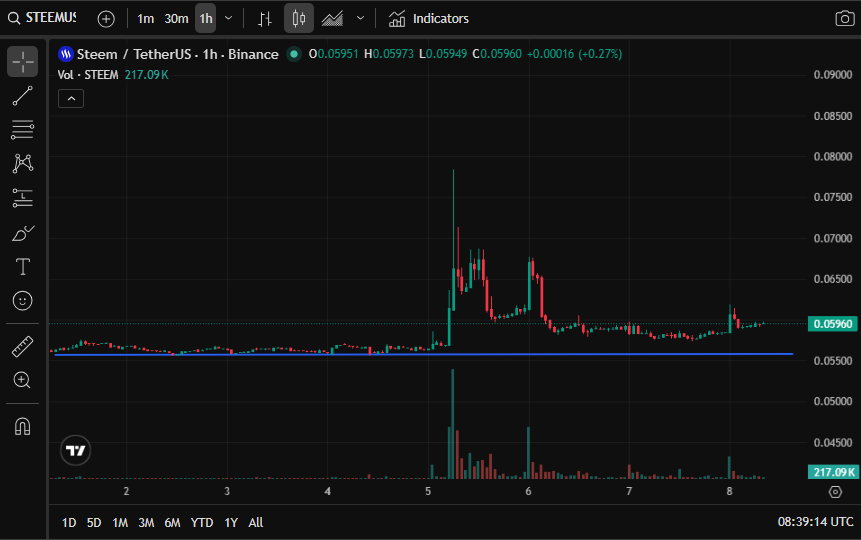
Task: Choose the area chart style
Action: coord(332,19)
